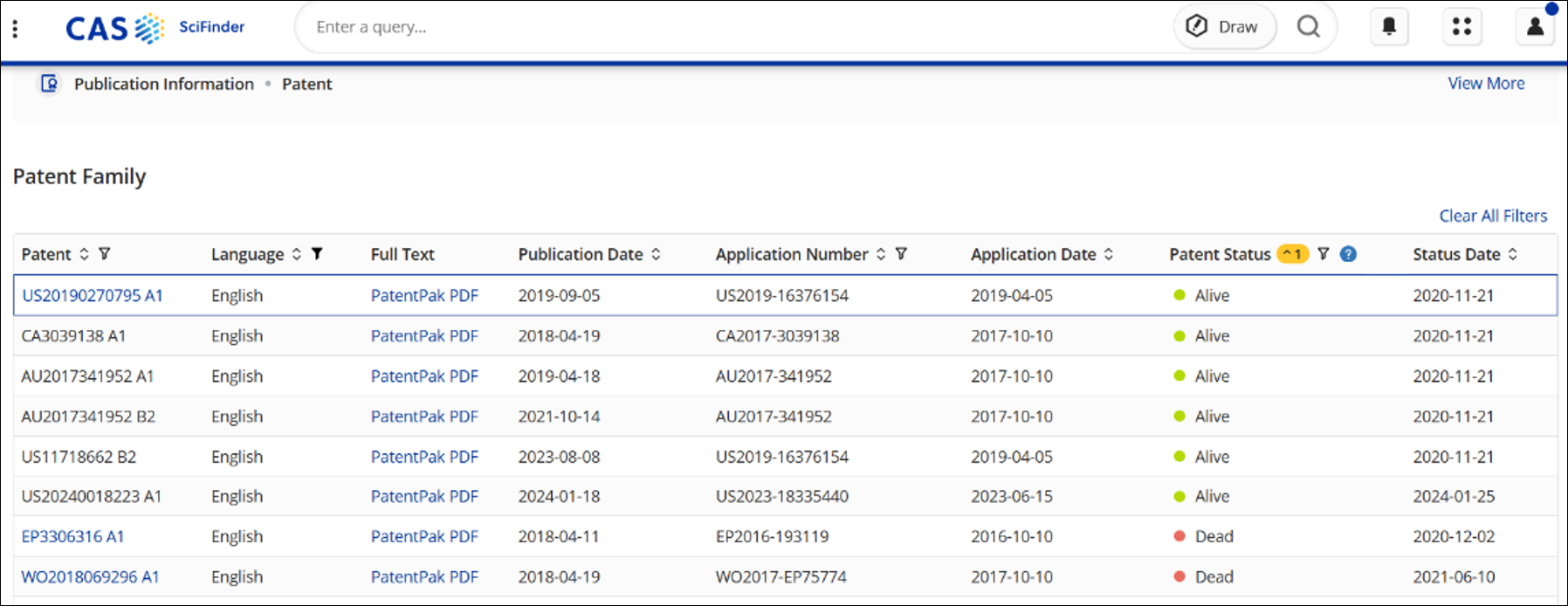Click publication date 2023-08-08
Screen dimensions: 1568x606
559,457
